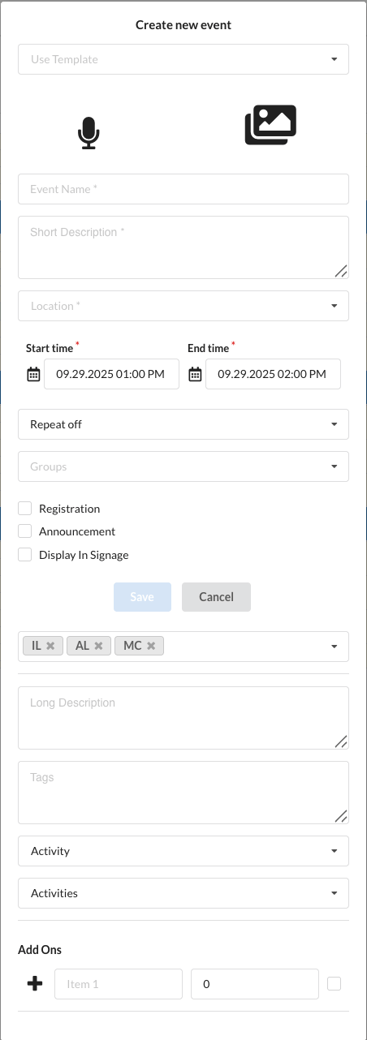The height and width of the screenshot is (1040, 367).
Task: Expand the Groups dropdown
Action: click(183, 466)
